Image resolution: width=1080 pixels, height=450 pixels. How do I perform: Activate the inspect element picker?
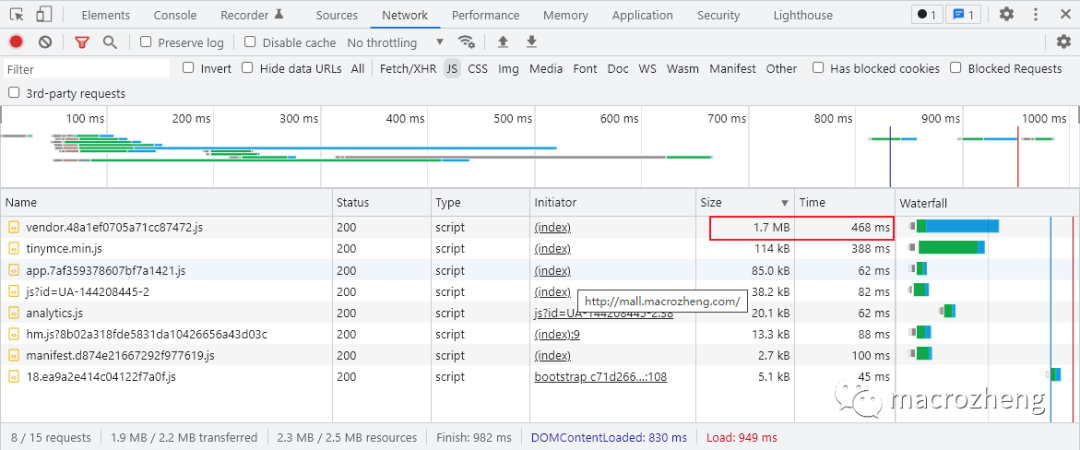pyautogui.click(x=16, y=15)
